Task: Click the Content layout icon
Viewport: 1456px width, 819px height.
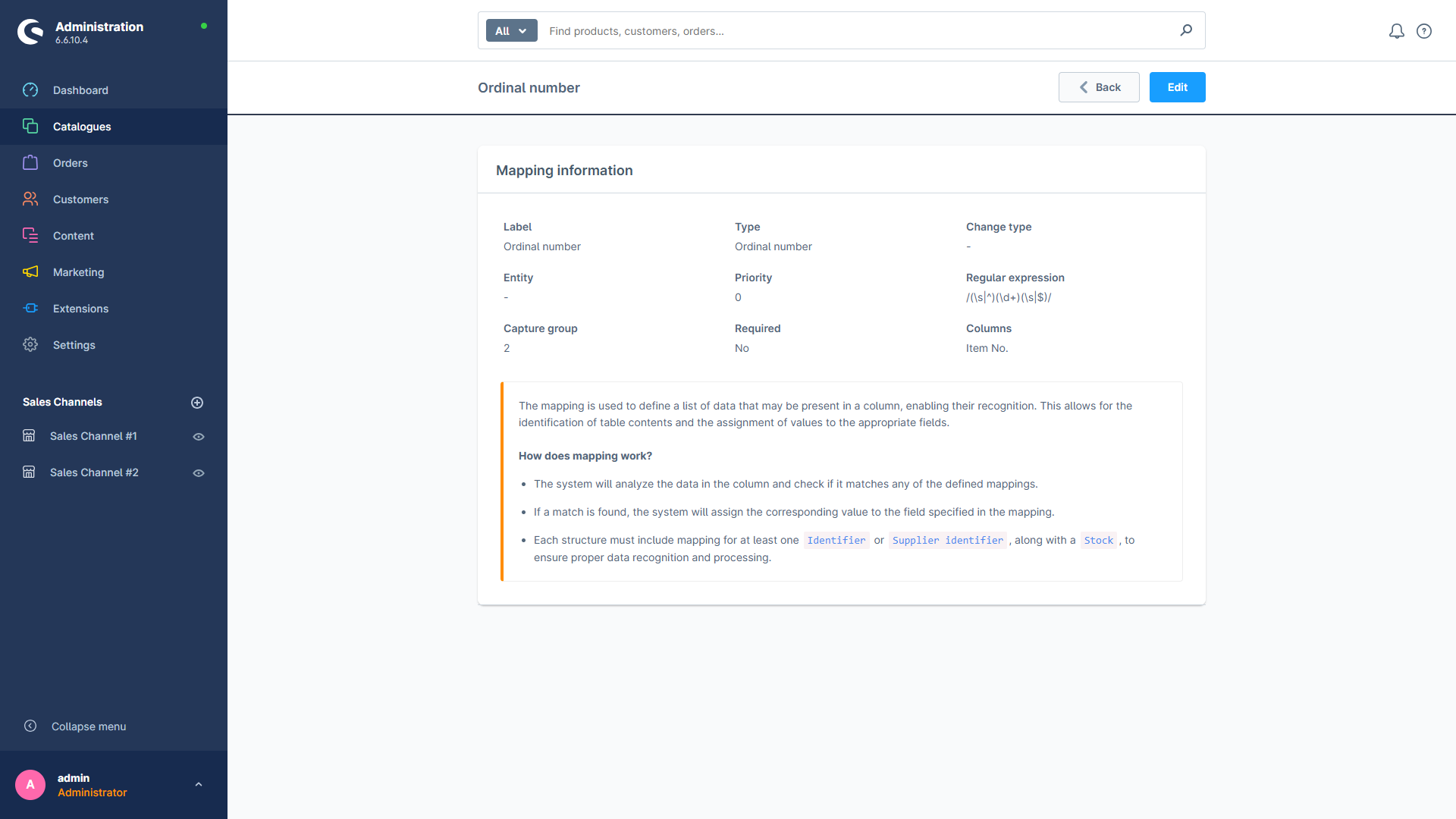Action: (x=30, y=236)
